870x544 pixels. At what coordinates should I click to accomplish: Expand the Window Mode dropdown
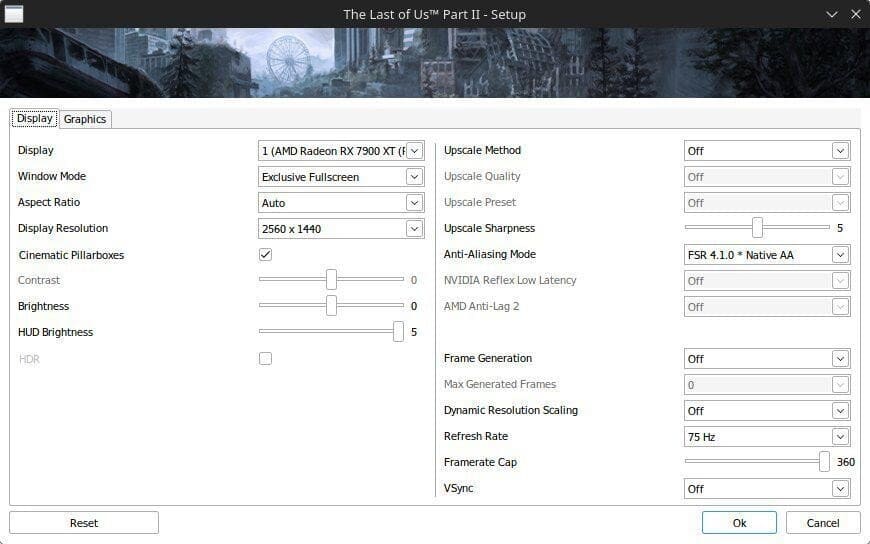(341, 177)
